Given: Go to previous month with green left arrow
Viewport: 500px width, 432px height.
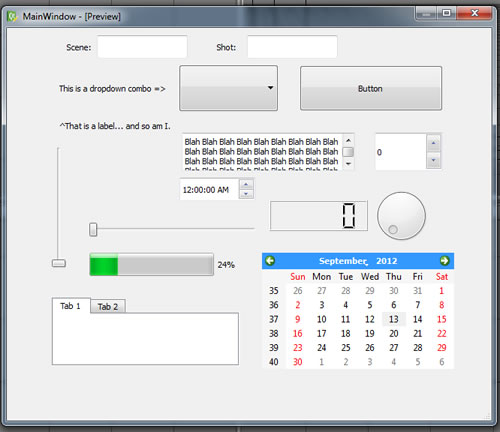Looking at the screenshot, I should pyautogui.click(x=270, y=261).
